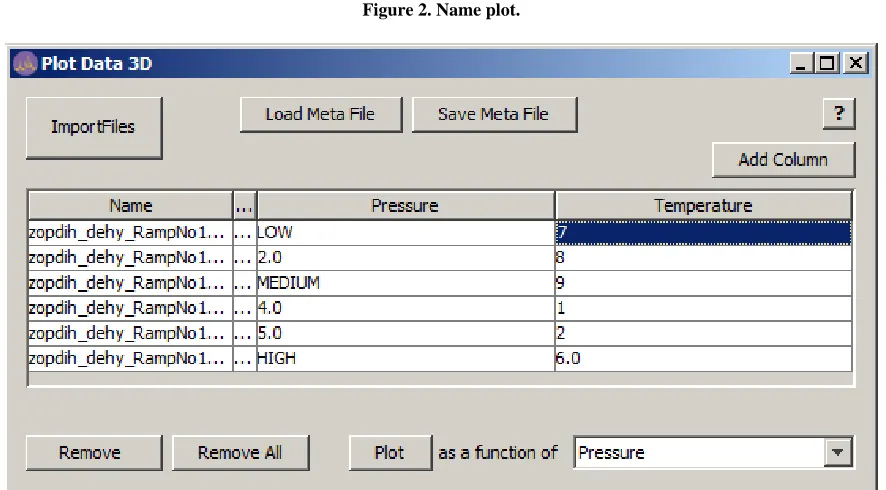Maximize the Plot Data 3D window
The height and width of the screenshot is (490, 886).
tap(828, 63)
